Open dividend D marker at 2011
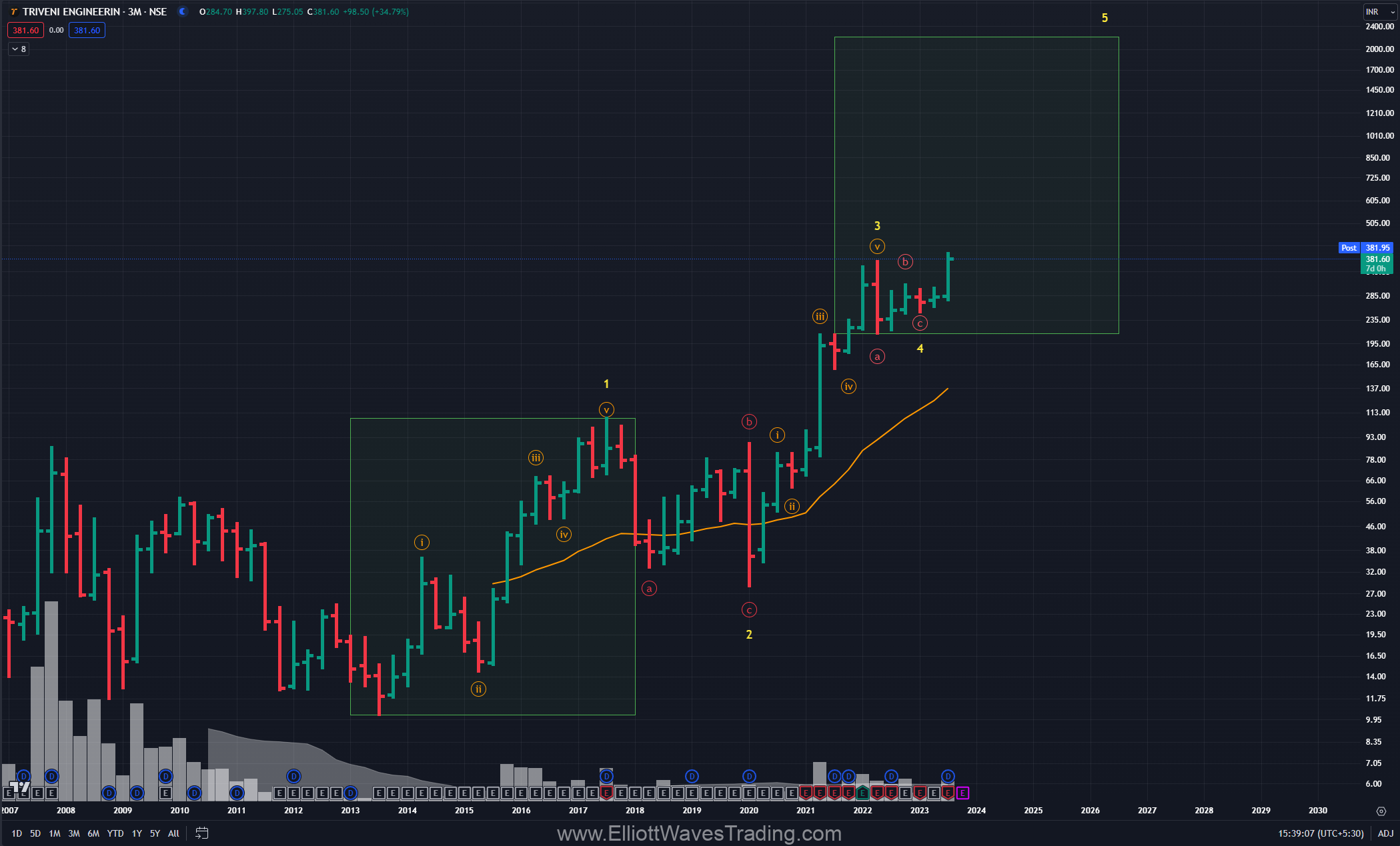The width and height of the screenshot is (1400, 846). [x=237, y=793]
